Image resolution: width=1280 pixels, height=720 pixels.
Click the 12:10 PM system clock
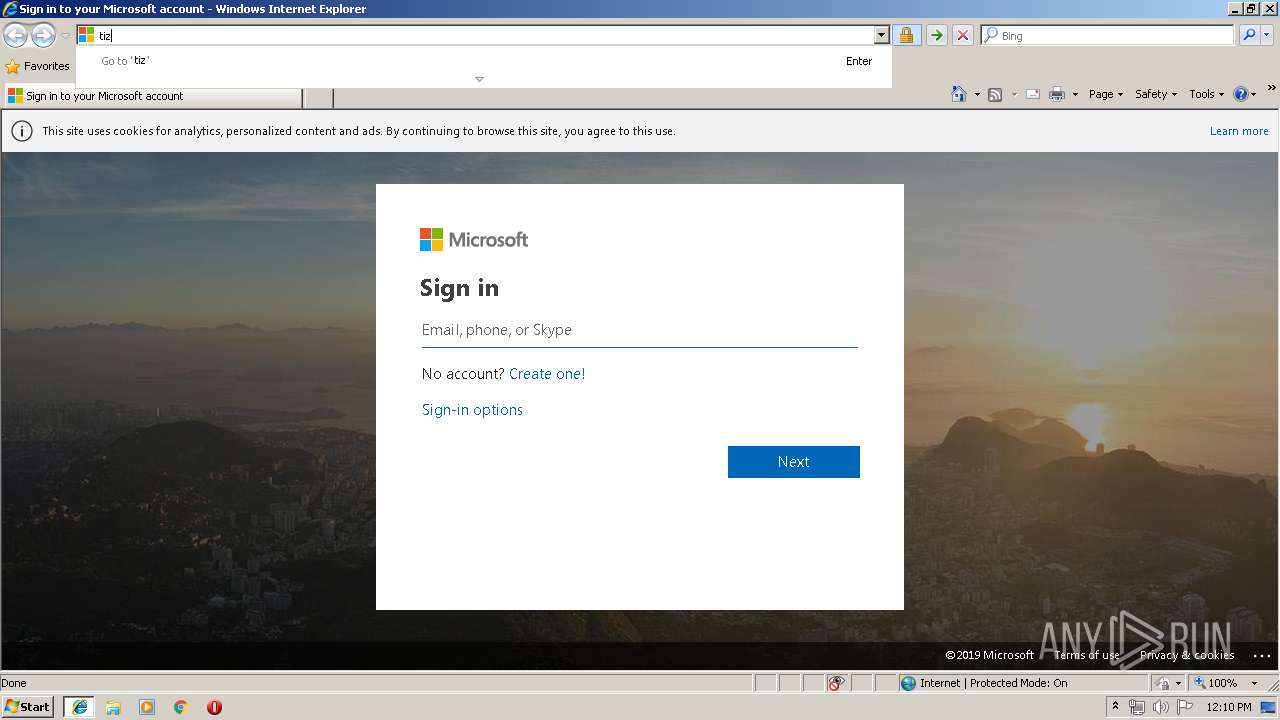click(1229, 707)
